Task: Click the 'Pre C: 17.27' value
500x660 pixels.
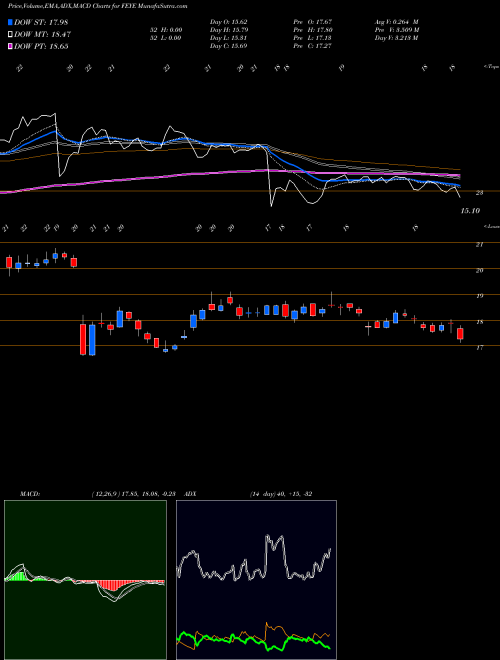Action: [x=314, y=46]
